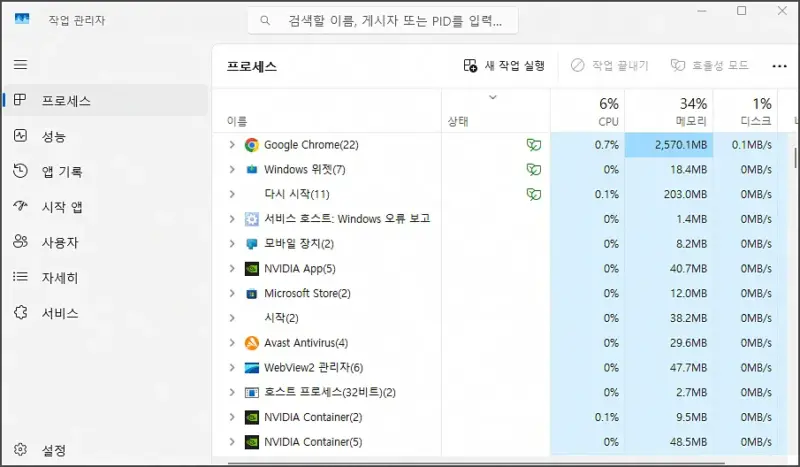
Task: Expand the NVIDIA Container(5) group
Action: [232, 442]
